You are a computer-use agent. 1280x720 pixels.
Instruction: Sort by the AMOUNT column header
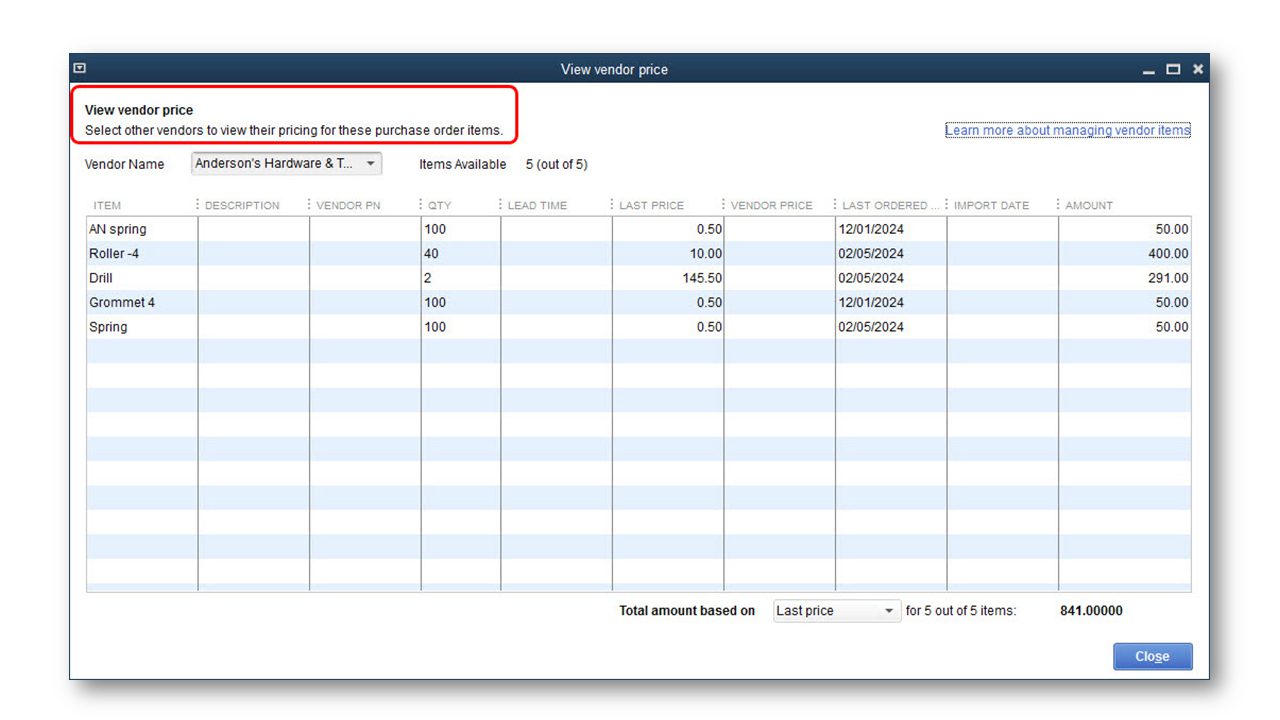pyautogui.click(x=1089, y=206)
